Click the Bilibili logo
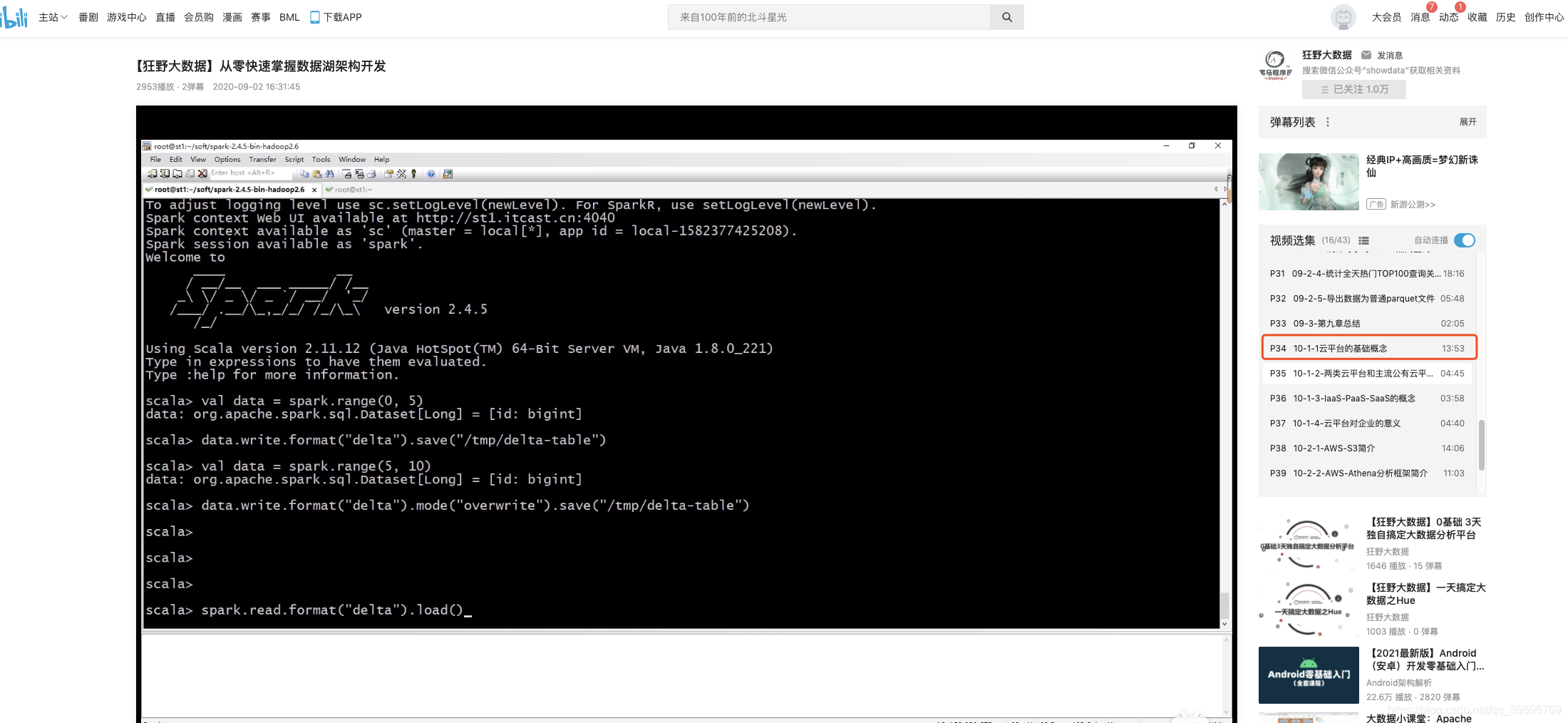The width and height of the screenshot is (1568, 723). pyautogui.click(x=14, y=17)
